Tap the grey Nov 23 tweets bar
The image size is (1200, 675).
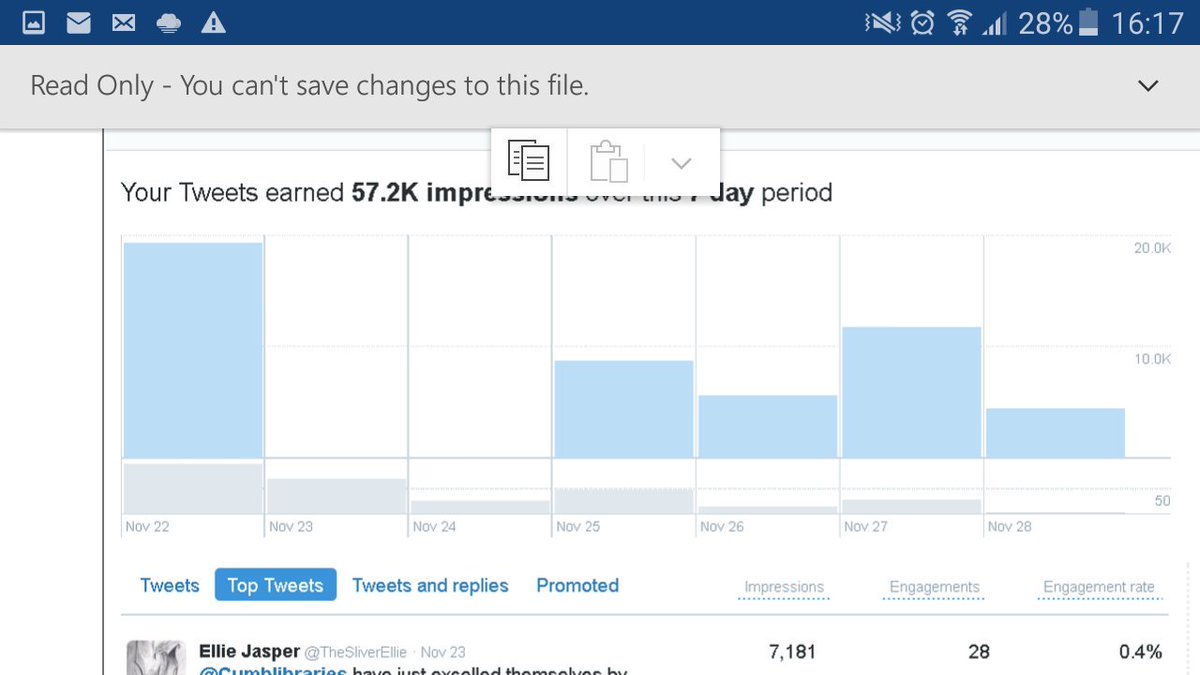pos(336,496)
